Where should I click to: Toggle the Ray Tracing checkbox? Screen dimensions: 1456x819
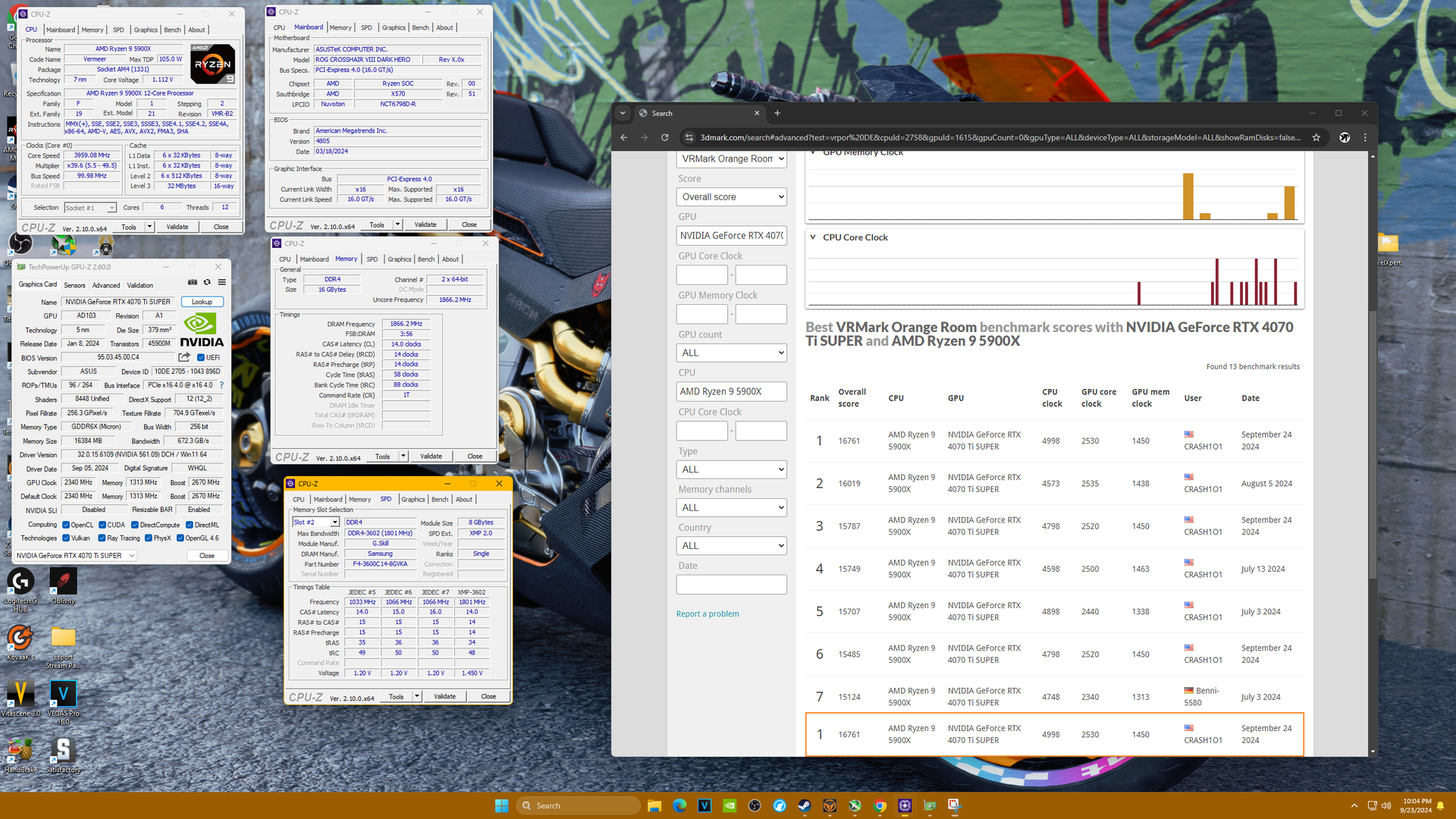coord(102,538)
